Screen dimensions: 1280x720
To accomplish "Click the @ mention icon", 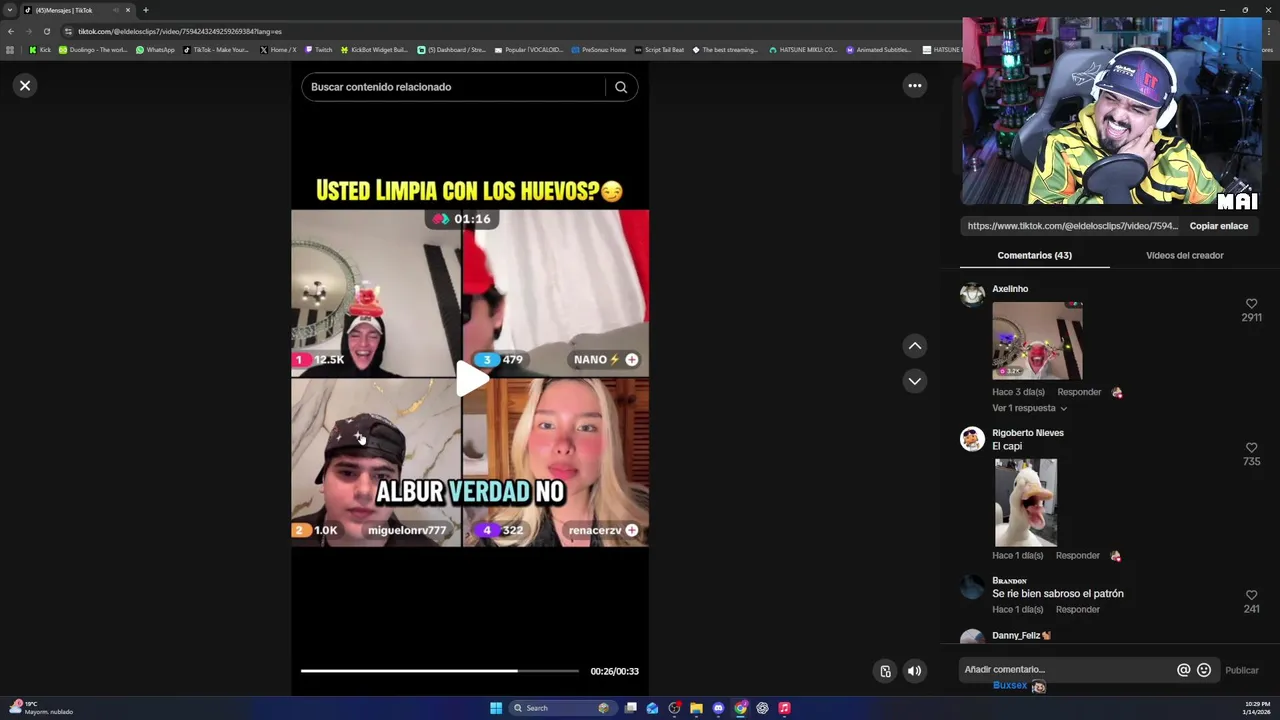I will pos(1183,670).
